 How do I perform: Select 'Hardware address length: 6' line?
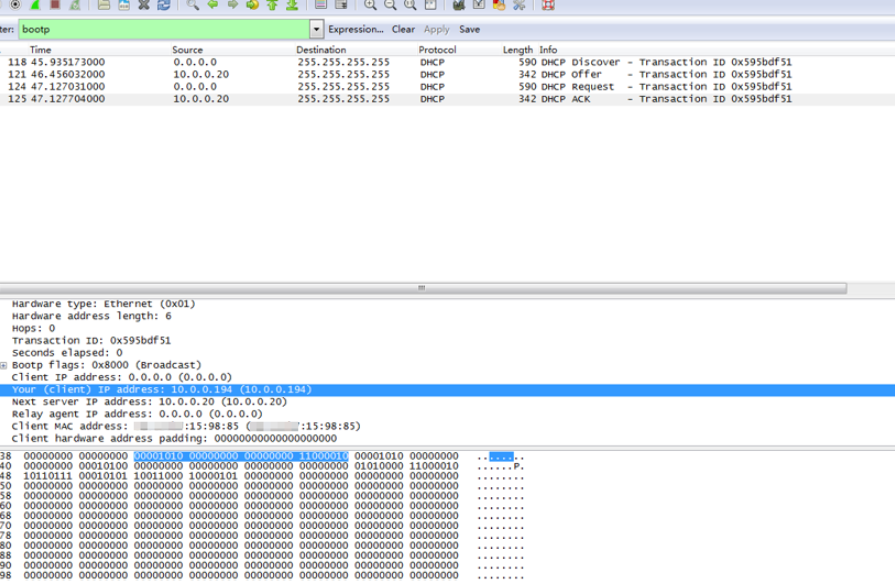[x=91, y=316]
